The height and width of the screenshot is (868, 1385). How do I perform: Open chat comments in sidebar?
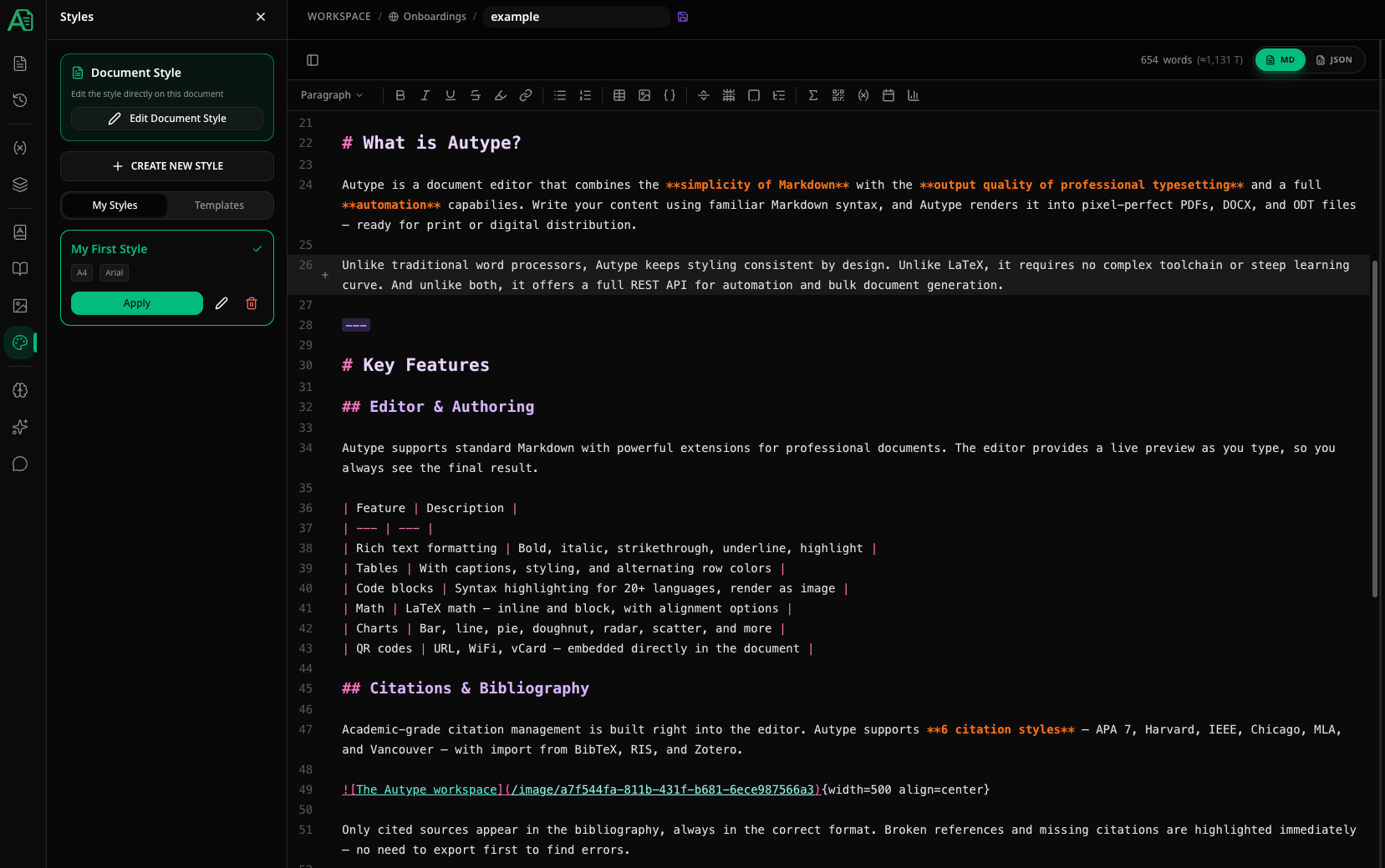tap(20, 464)
